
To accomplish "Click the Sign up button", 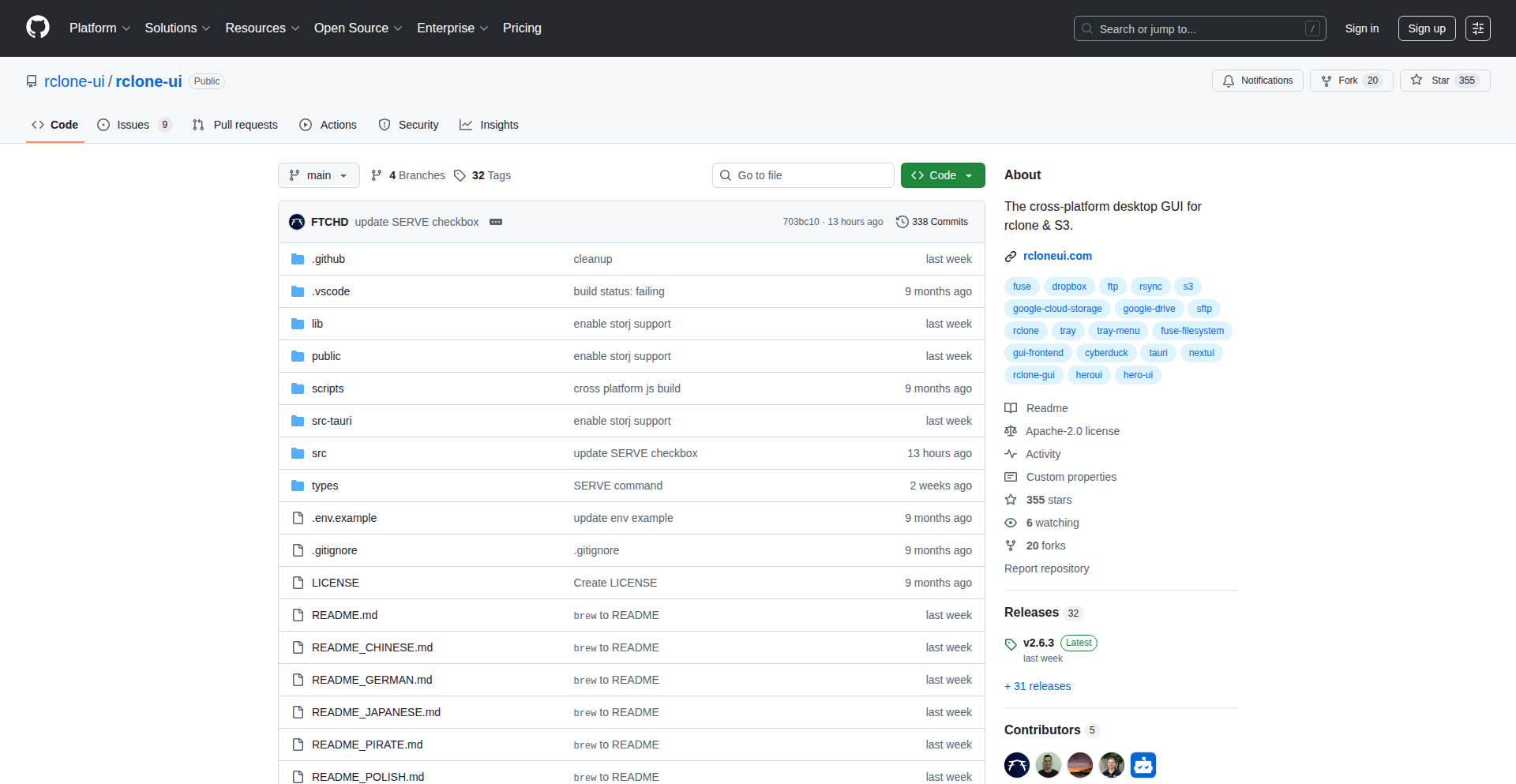I will tap(1426, 28).
